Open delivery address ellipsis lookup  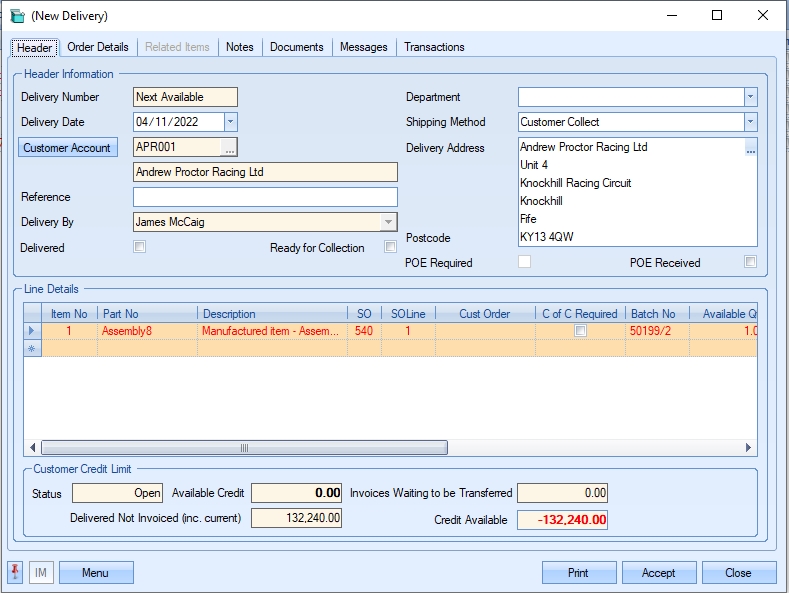[x=750, y=148]
